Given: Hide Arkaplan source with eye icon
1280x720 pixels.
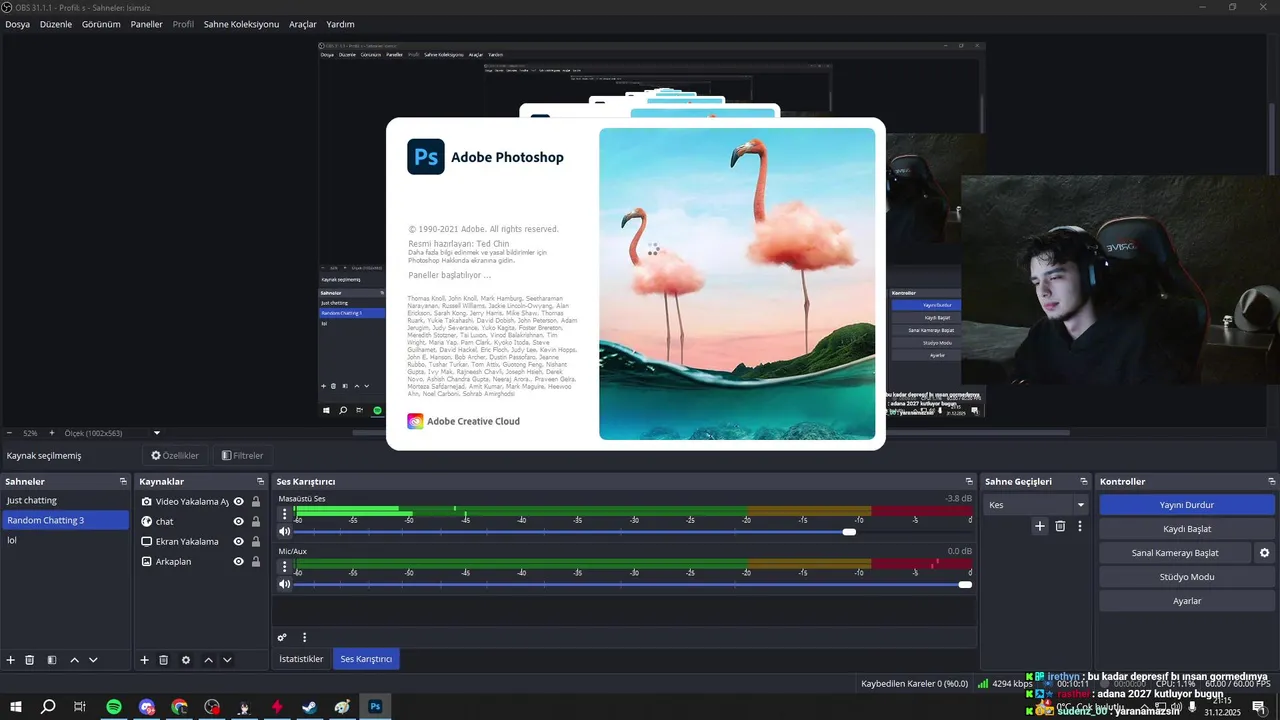Looking at the screenshot, I should point(239,562).
